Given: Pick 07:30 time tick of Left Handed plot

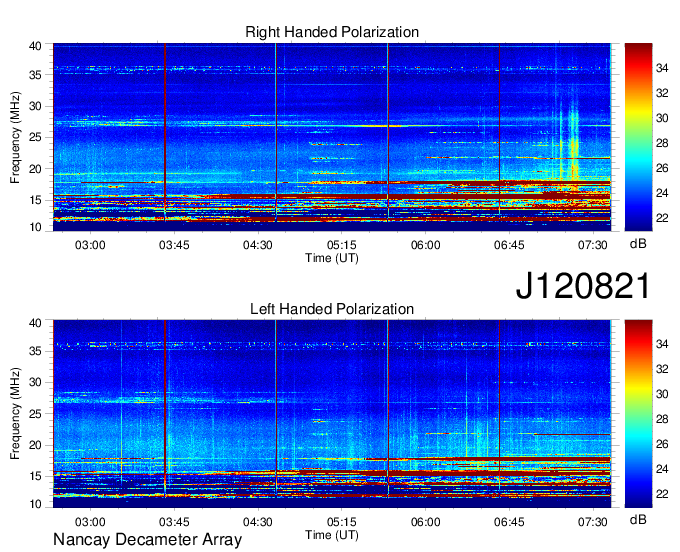Looking at the screenshot, I should [x=593, y=522].
